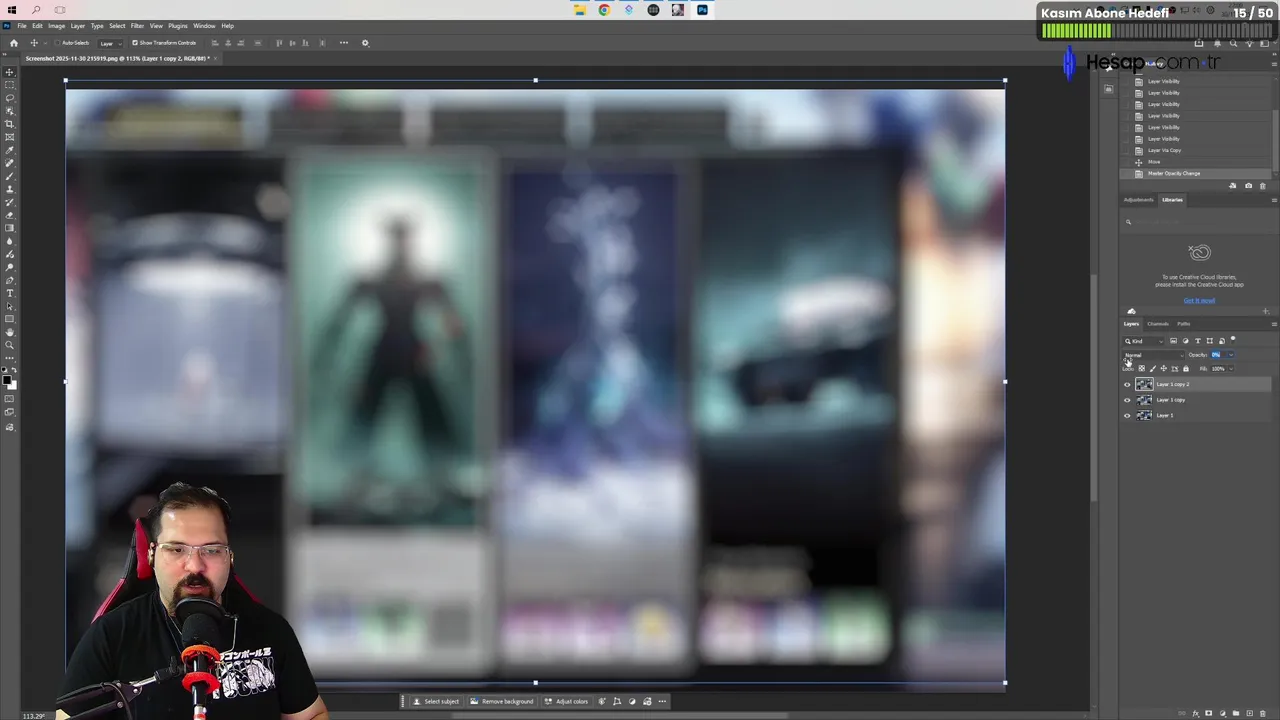Open layer style fx button
Screen dimensions: 1280x720
[1196, 713]
